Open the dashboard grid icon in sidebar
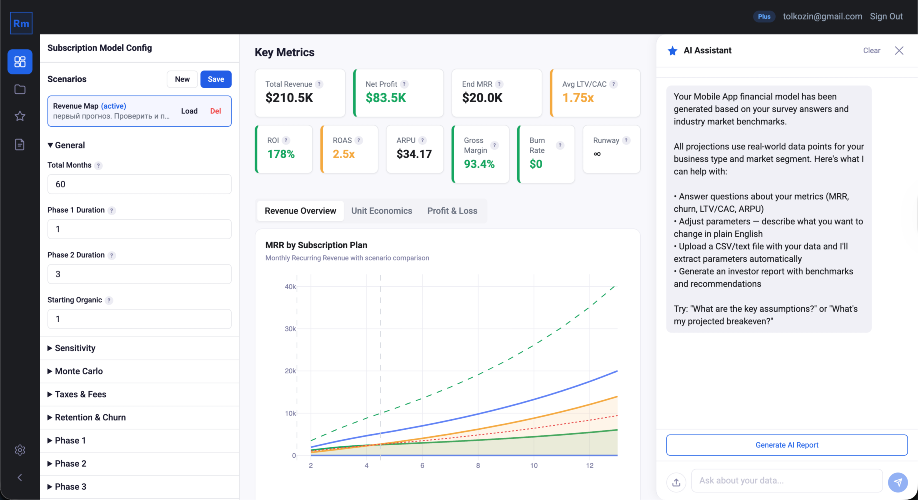 pyautogui.click(x=19, y=62)
